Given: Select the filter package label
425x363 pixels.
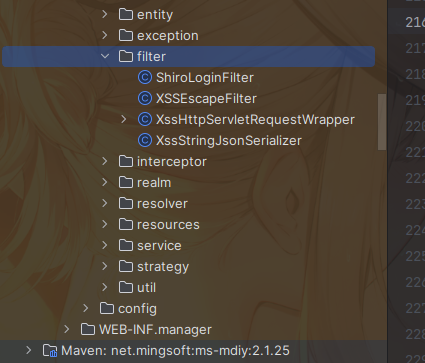Looking at the screenshot, I should pyautogui.click(x=151, y=56).
